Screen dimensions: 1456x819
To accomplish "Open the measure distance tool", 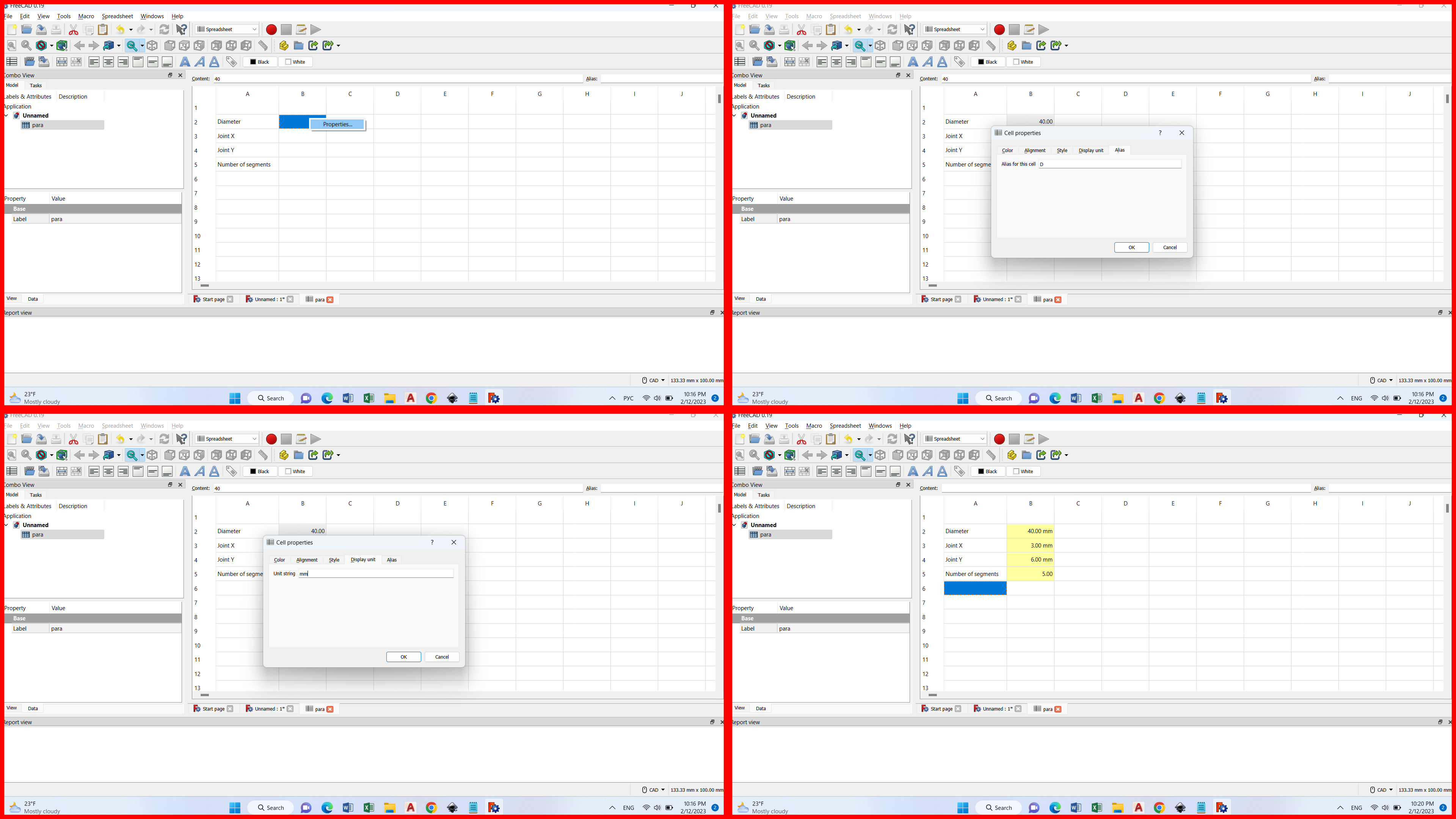I will point(263,46).
